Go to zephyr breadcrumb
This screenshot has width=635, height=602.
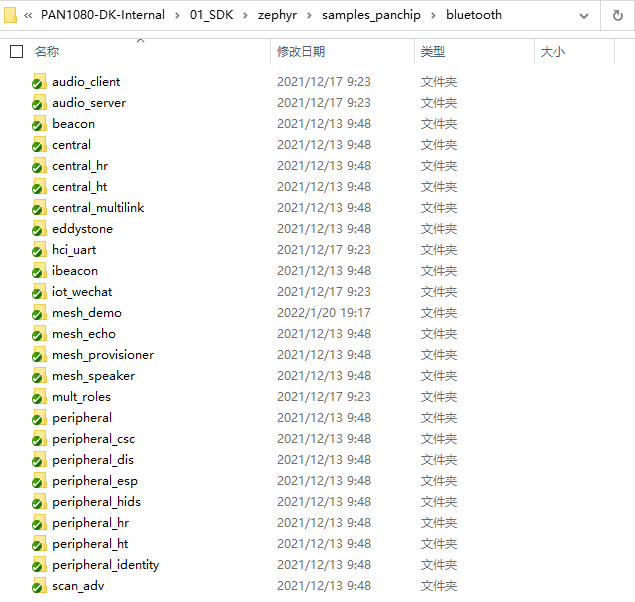coord(277,15)
